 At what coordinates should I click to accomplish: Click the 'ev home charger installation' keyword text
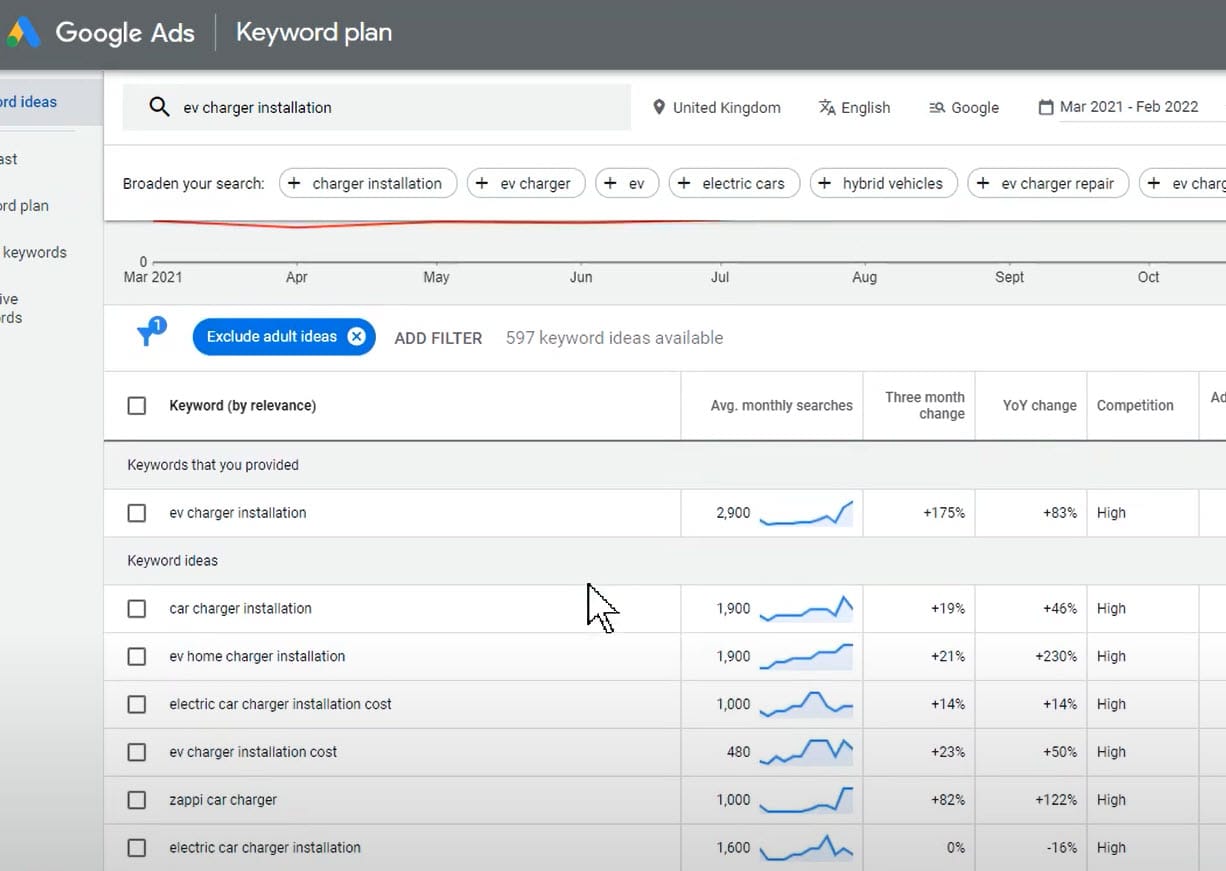tap(257, 657)
